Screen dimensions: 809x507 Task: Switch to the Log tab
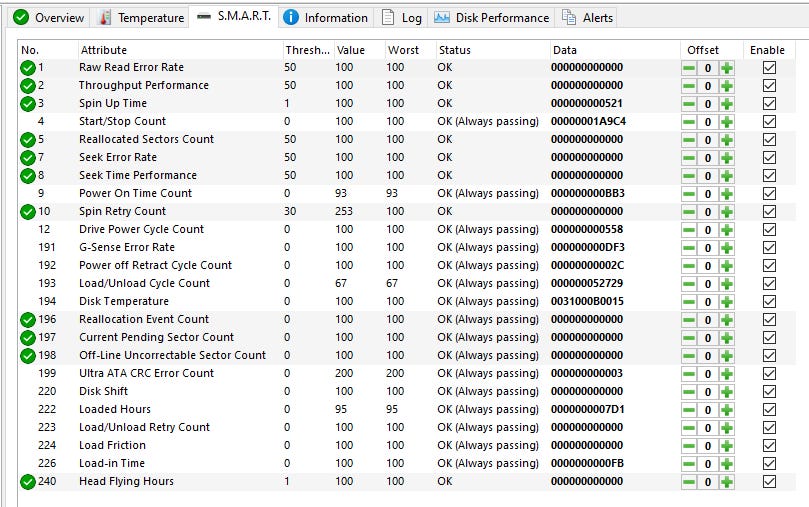pos(401,18)
